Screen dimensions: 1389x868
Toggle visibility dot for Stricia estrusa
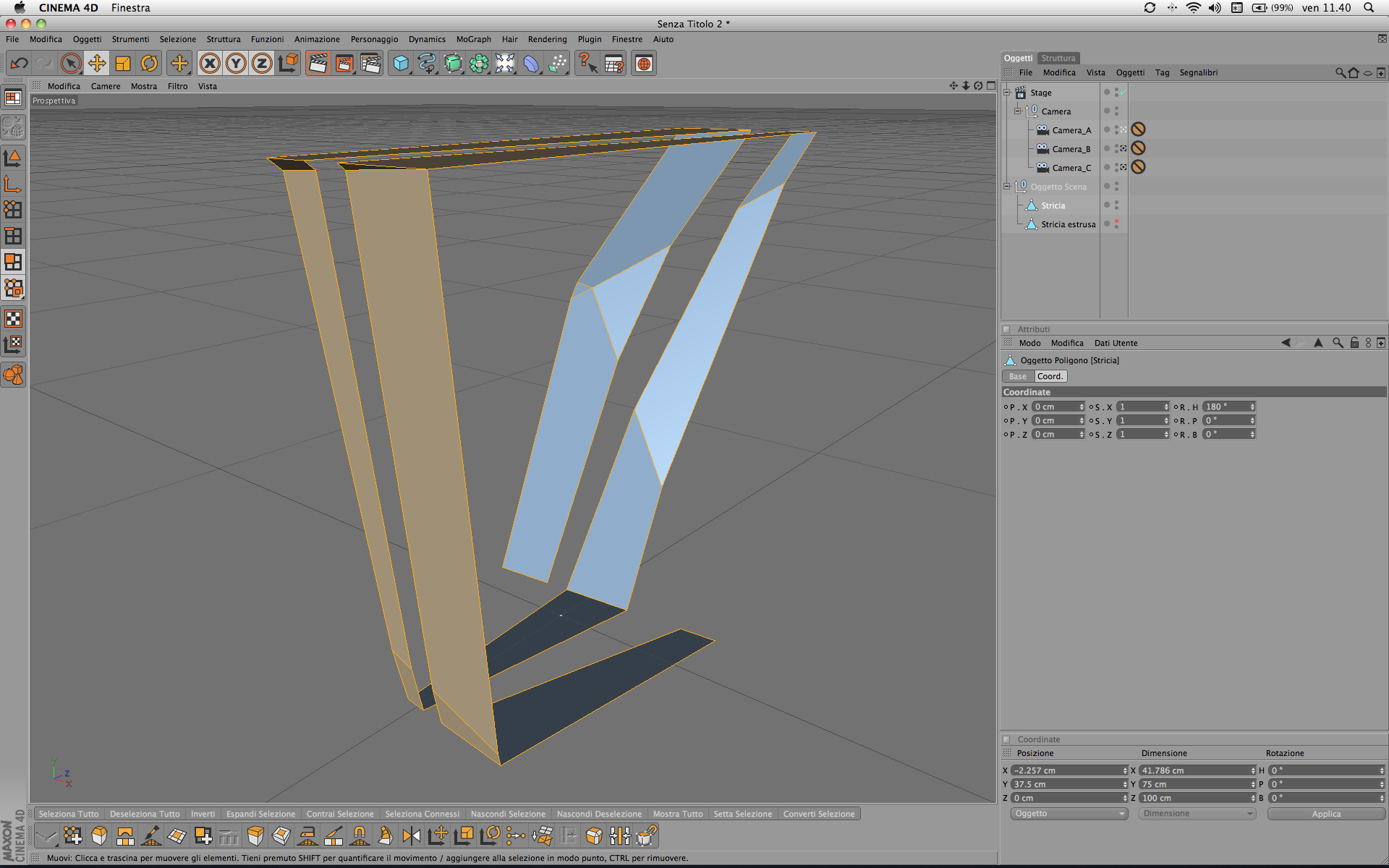click(x=1116, y=222)
